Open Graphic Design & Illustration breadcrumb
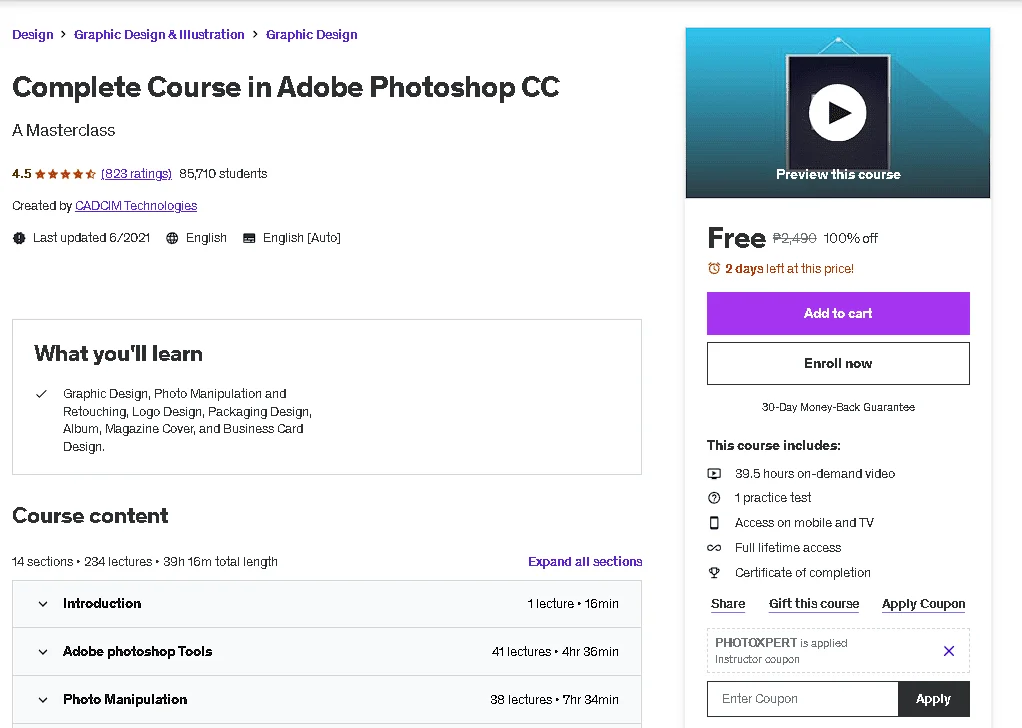 pos(159,35)
